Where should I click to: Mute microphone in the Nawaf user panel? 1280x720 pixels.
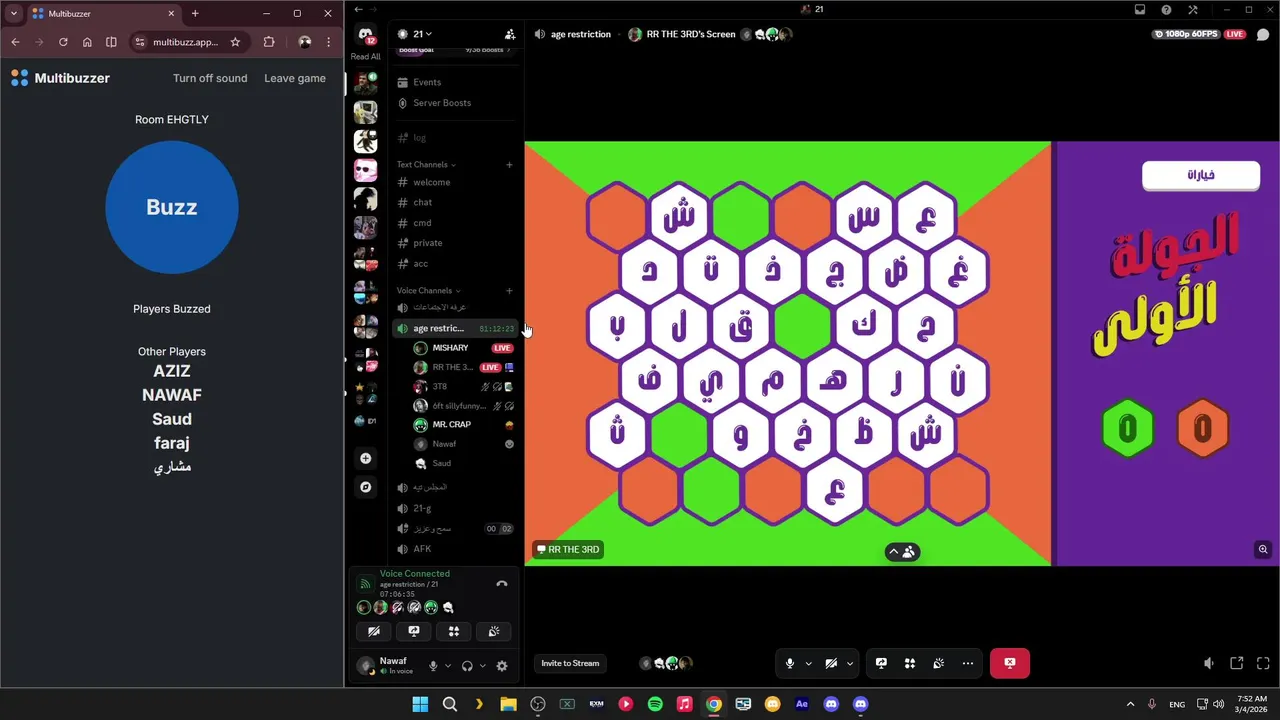pyautogui.click(x=433, y=666)
